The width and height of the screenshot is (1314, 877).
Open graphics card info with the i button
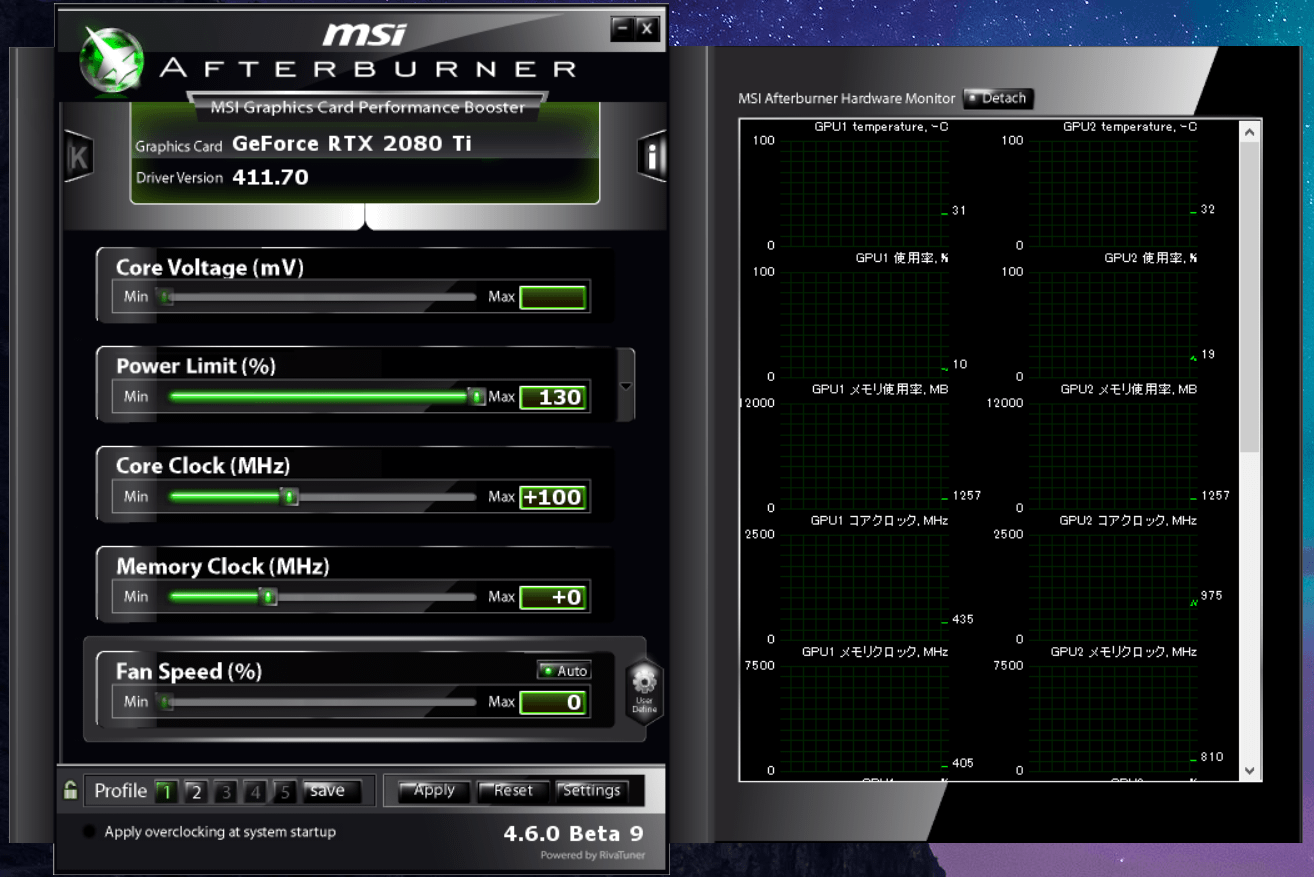click(x=652, y=156)
